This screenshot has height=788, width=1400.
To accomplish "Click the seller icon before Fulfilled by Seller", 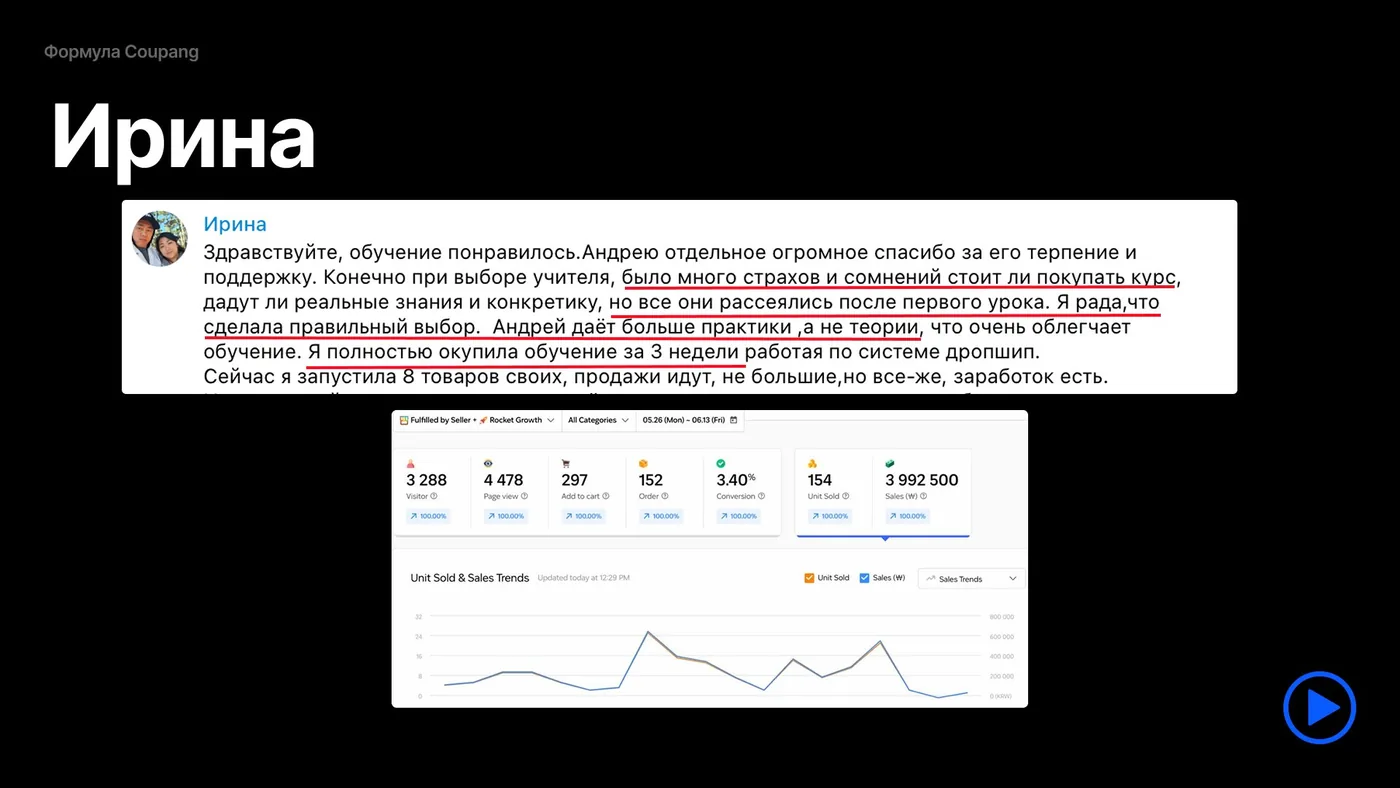I will (x=404, y=420).
